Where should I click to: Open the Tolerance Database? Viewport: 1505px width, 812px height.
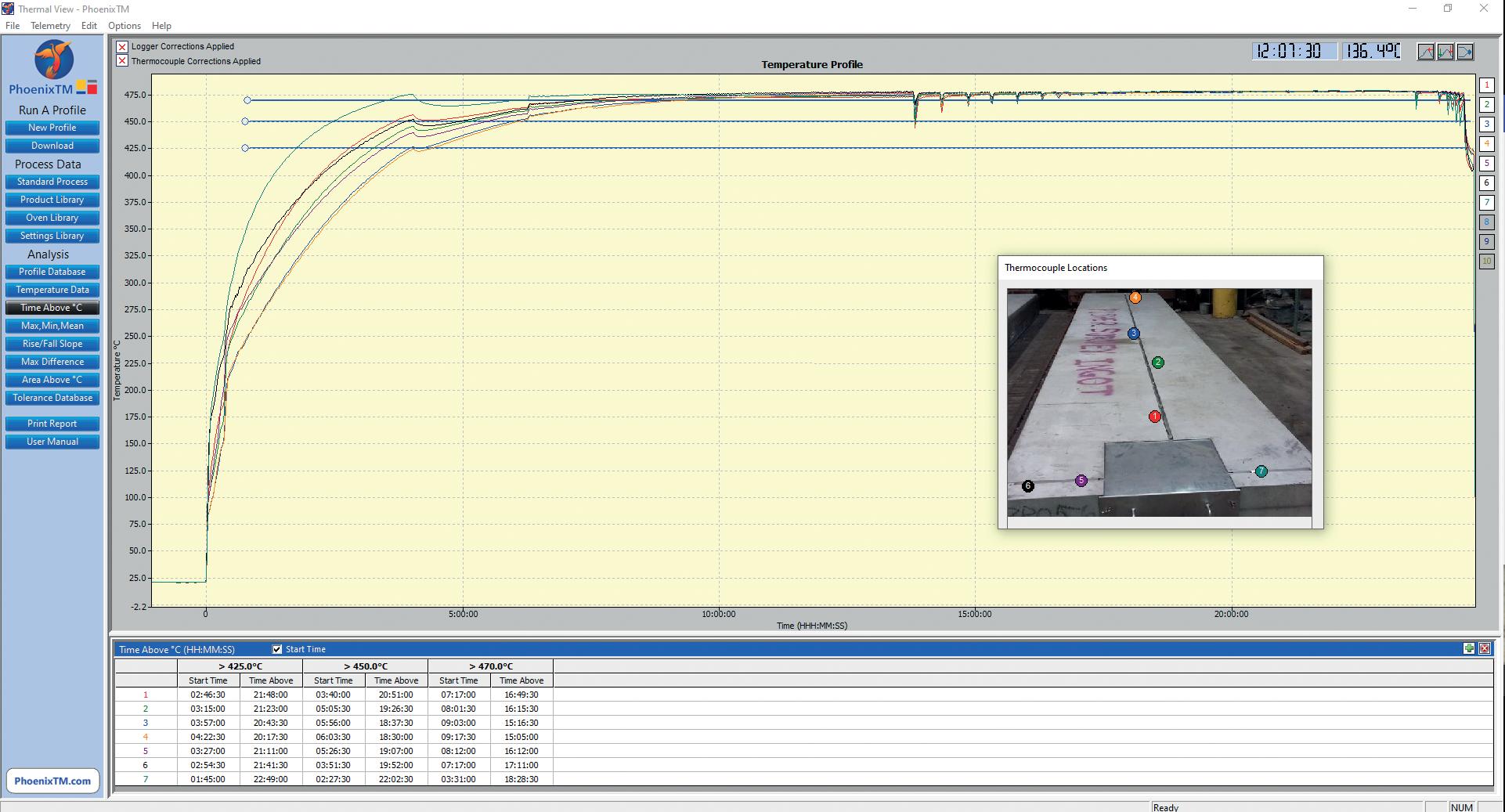pyautogui.click(x=52, y=398)
